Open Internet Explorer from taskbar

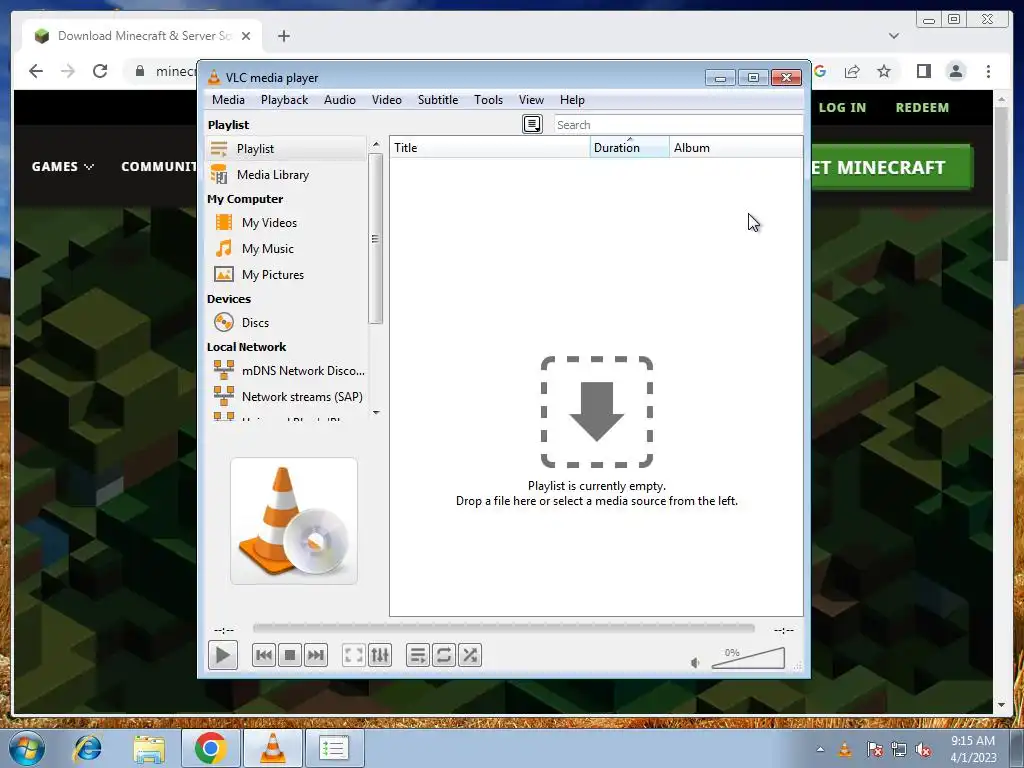88,748
